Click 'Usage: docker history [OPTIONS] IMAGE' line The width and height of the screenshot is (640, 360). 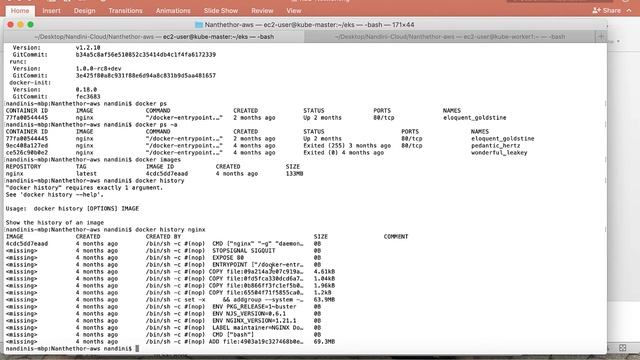coord(72,209)
